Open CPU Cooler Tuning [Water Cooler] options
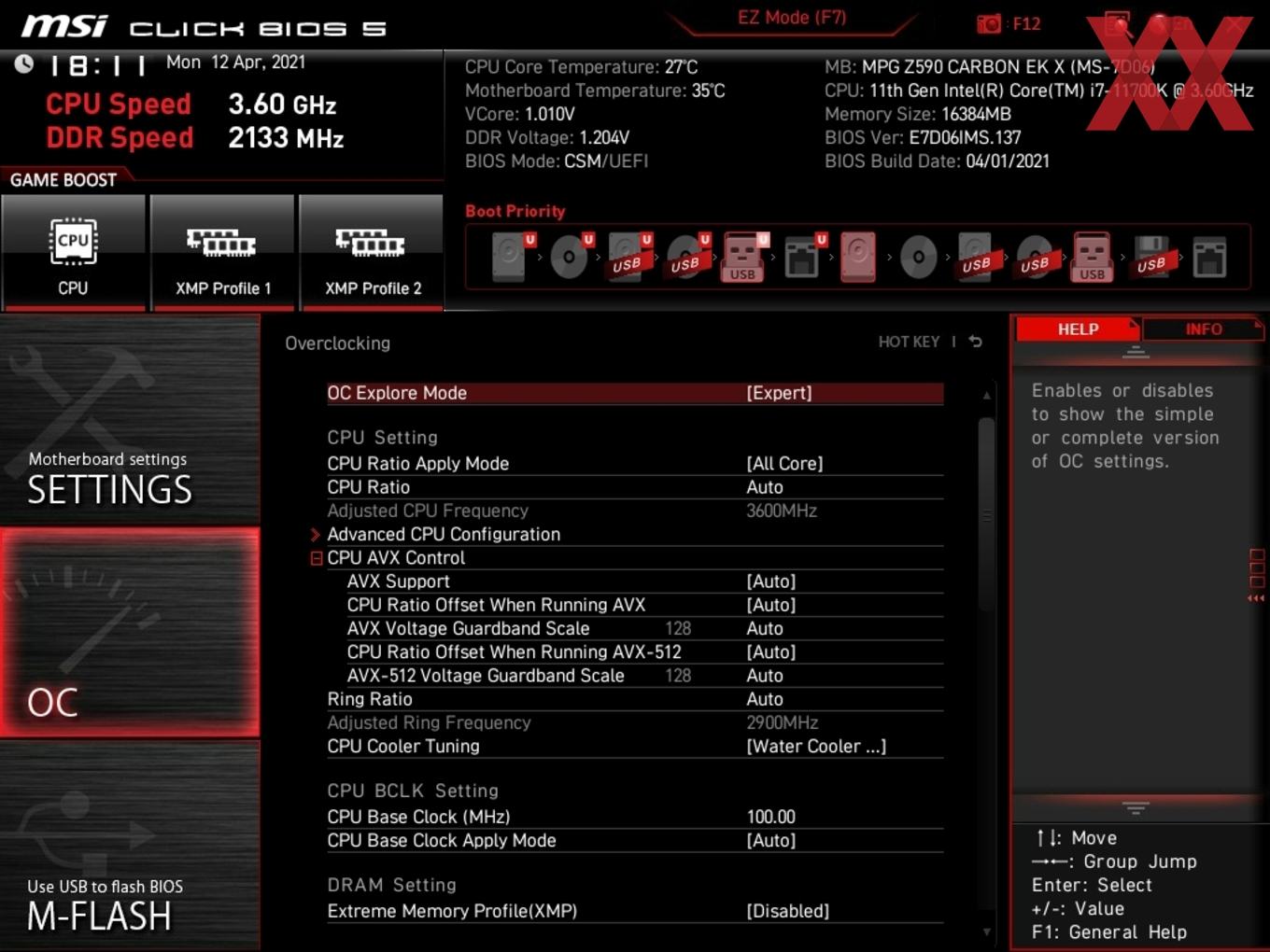 click(x=816, y=746)
